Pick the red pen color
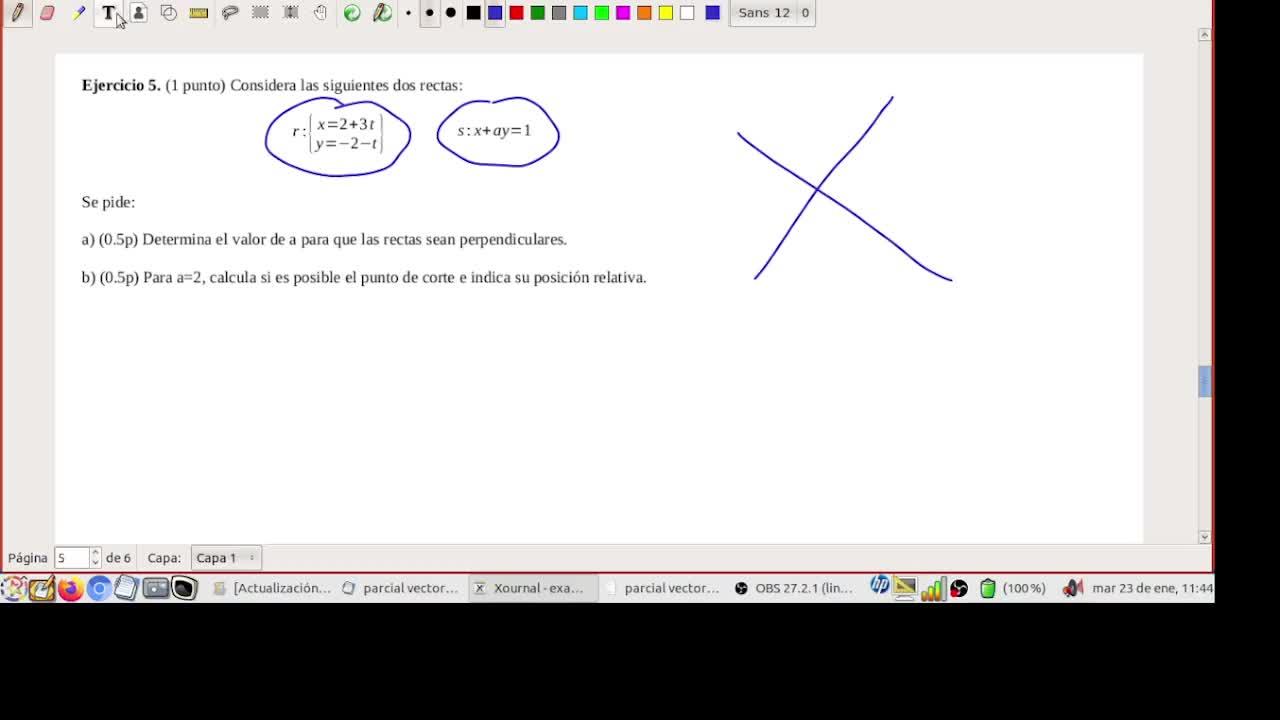Viewport: 1280px width, 720px height. click(516, 13)
